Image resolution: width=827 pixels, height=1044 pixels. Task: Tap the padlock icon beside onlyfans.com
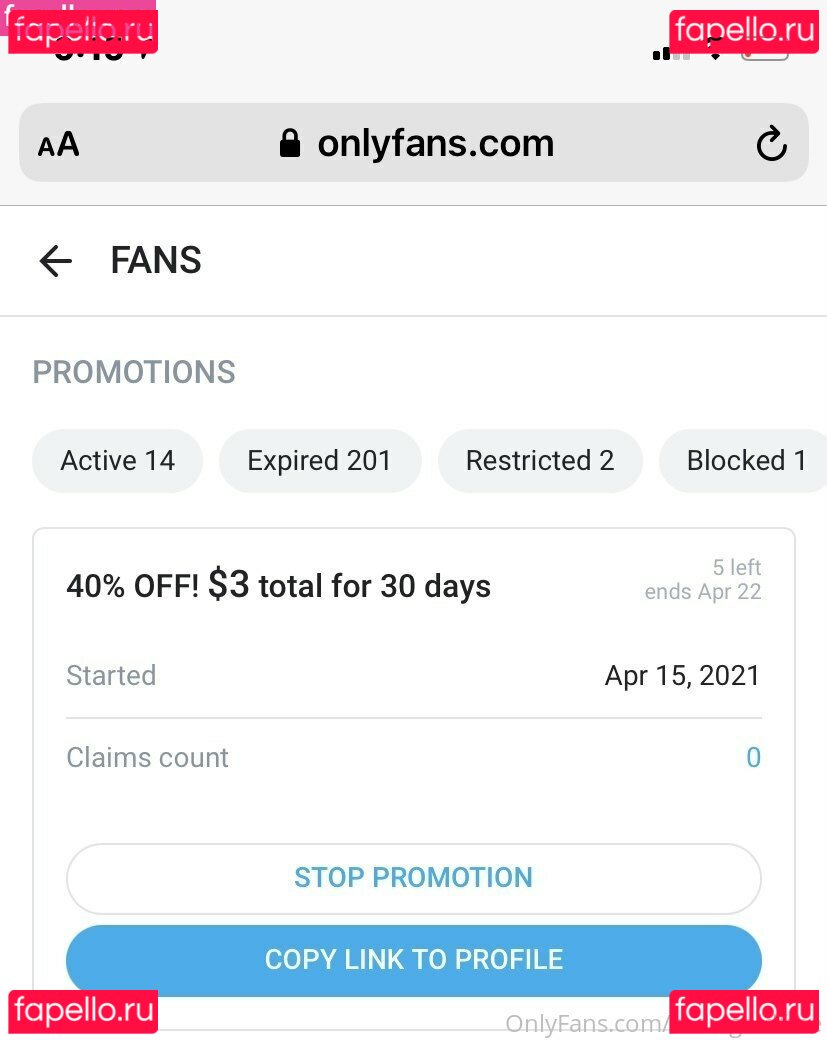(x=289, y=142)
